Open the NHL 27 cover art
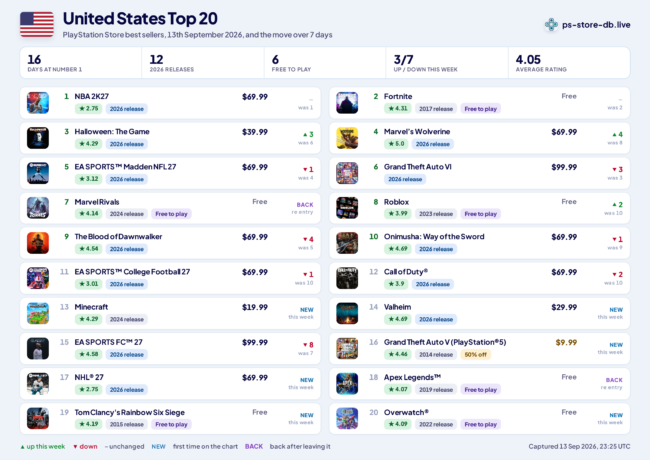The height and width of the screenshot is (460, 650). (38, 384)
